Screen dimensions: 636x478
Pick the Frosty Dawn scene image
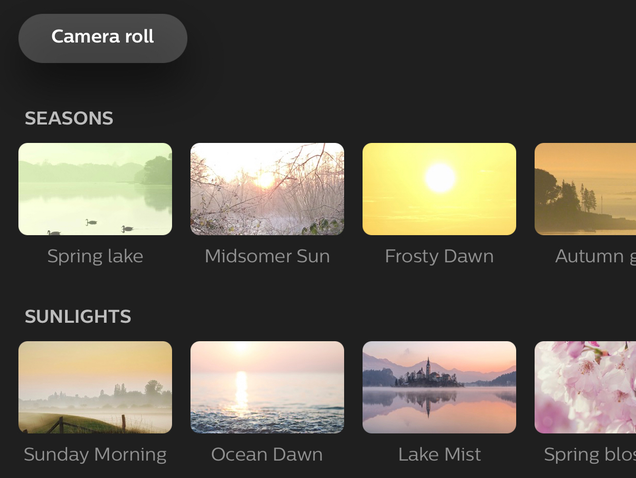pos(439,189)
